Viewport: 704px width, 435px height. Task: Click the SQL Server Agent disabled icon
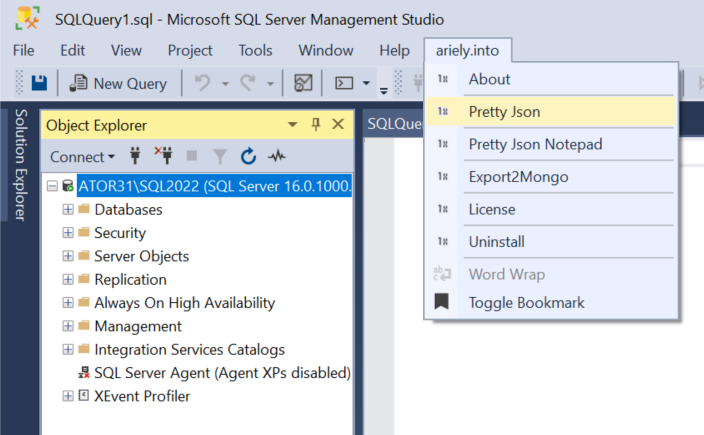tap(84, 372)
